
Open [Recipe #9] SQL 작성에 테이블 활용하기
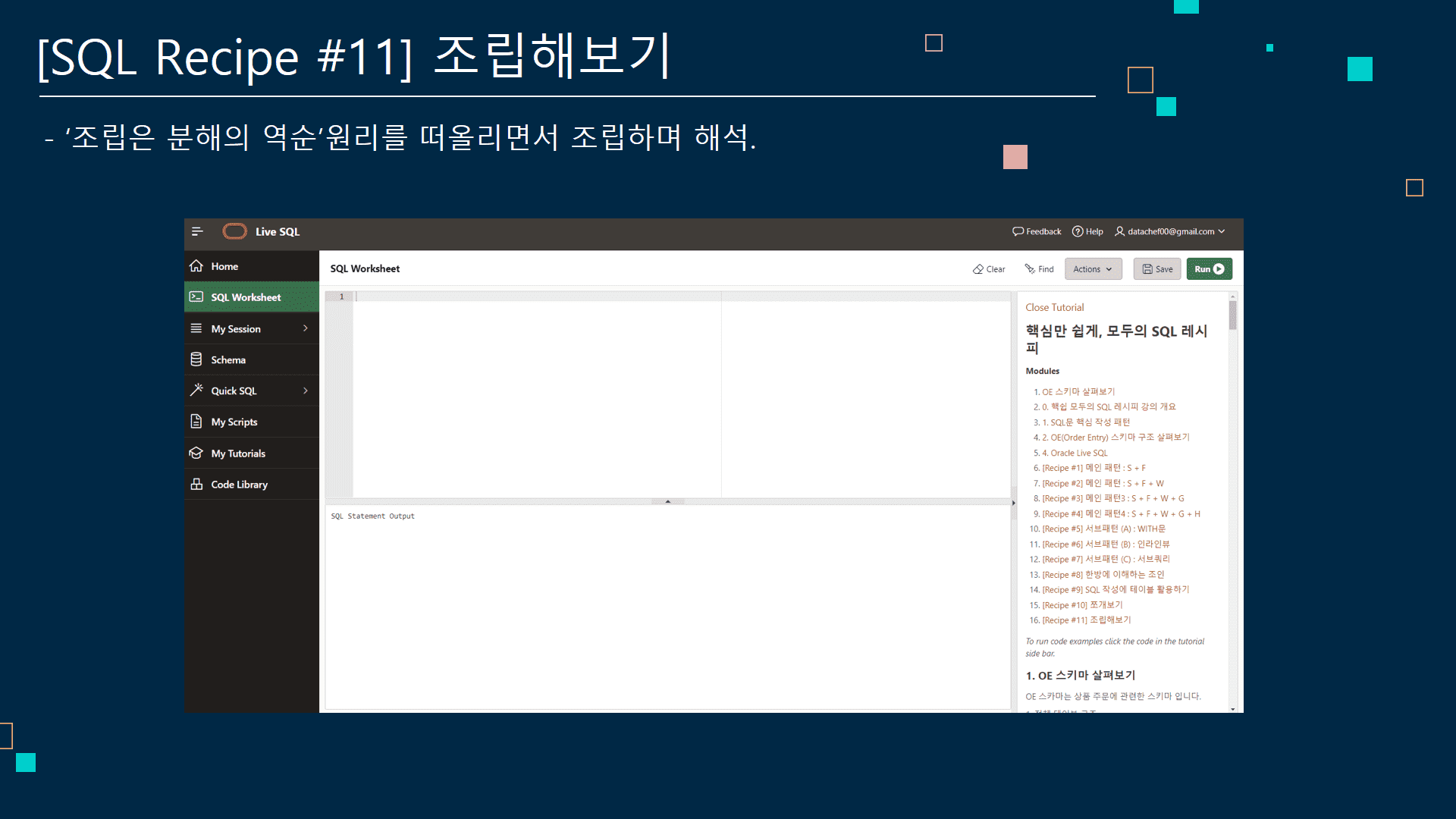point(1116,589)
